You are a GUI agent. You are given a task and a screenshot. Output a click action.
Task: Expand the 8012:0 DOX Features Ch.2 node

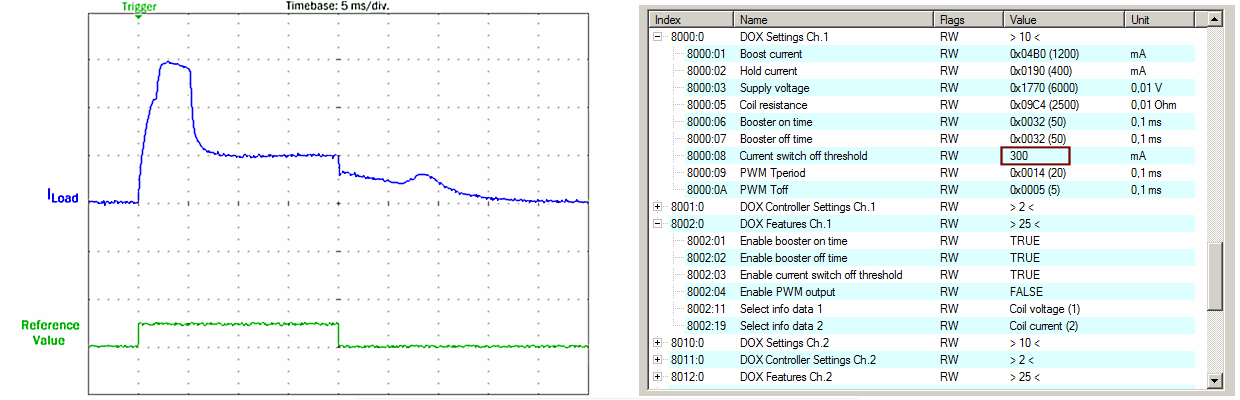click(658, 377)
